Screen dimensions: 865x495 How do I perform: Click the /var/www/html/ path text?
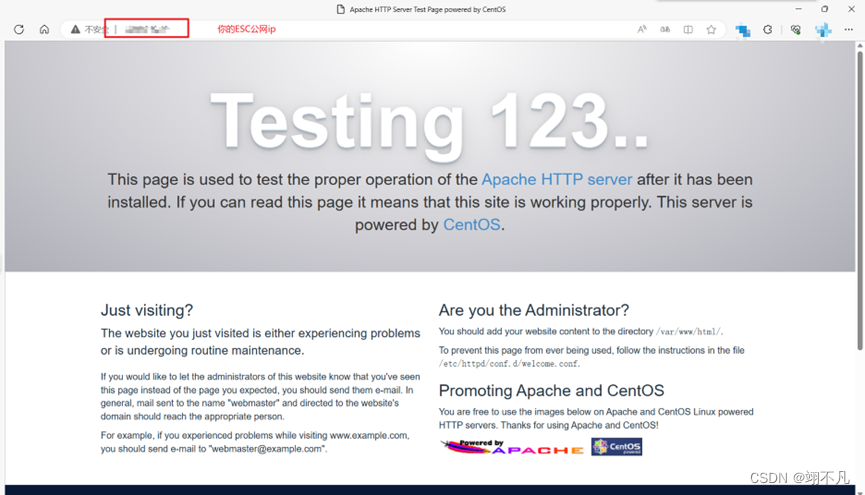coord(688,332)
